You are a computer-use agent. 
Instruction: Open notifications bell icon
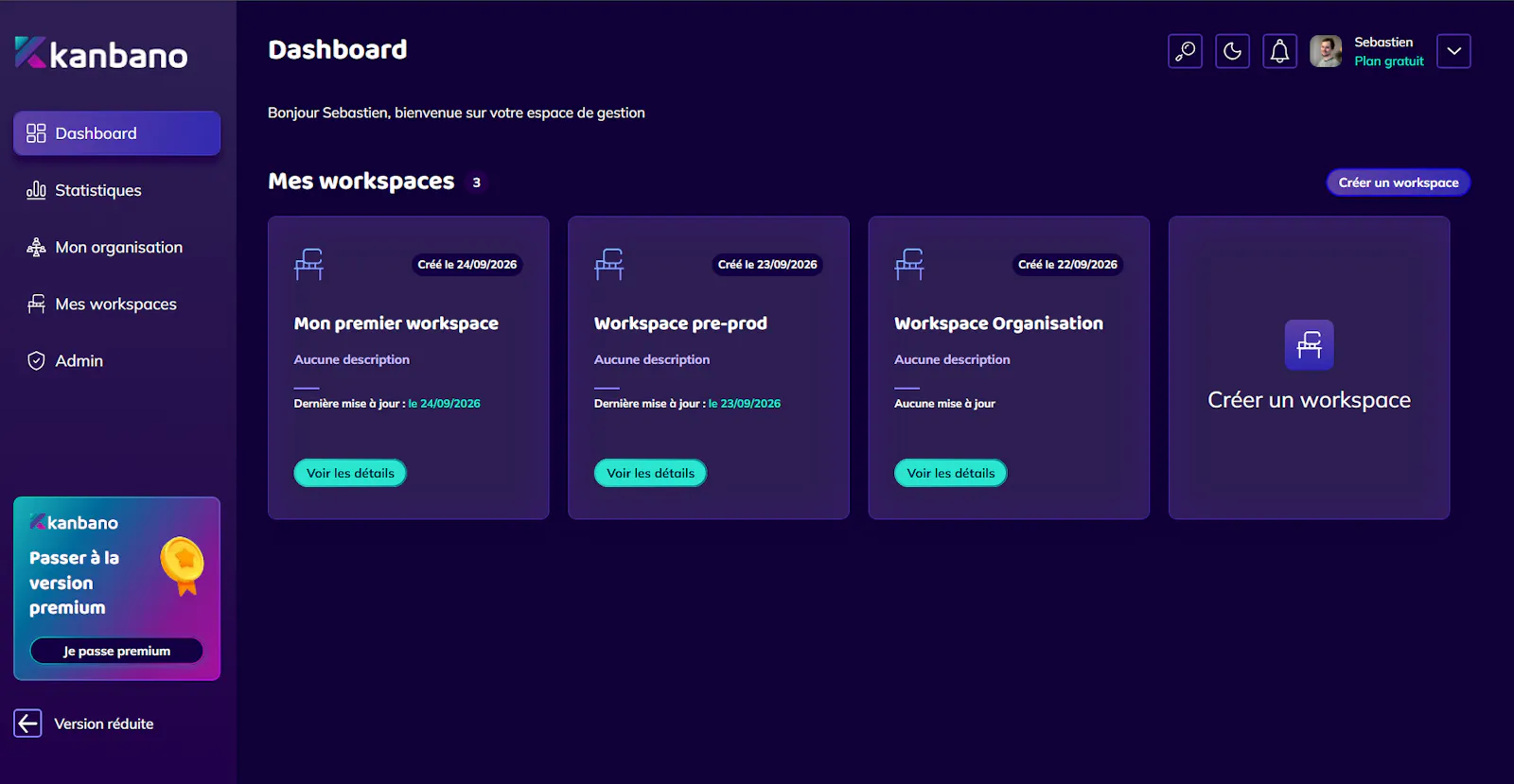[x=1279, y=51]
